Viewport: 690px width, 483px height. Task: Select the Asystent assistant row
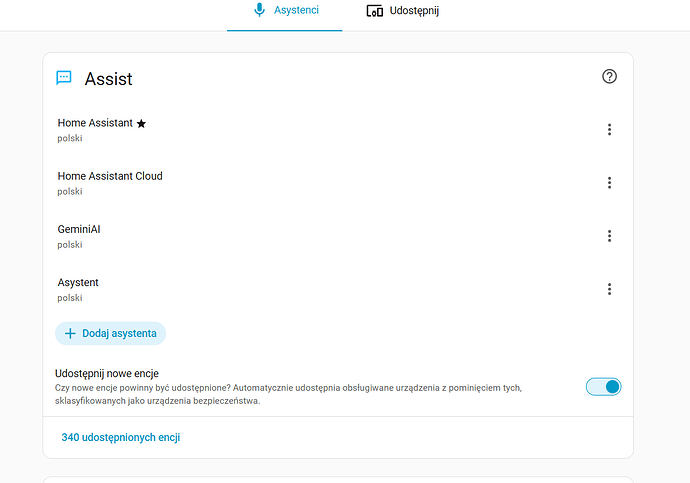[338, 289]
